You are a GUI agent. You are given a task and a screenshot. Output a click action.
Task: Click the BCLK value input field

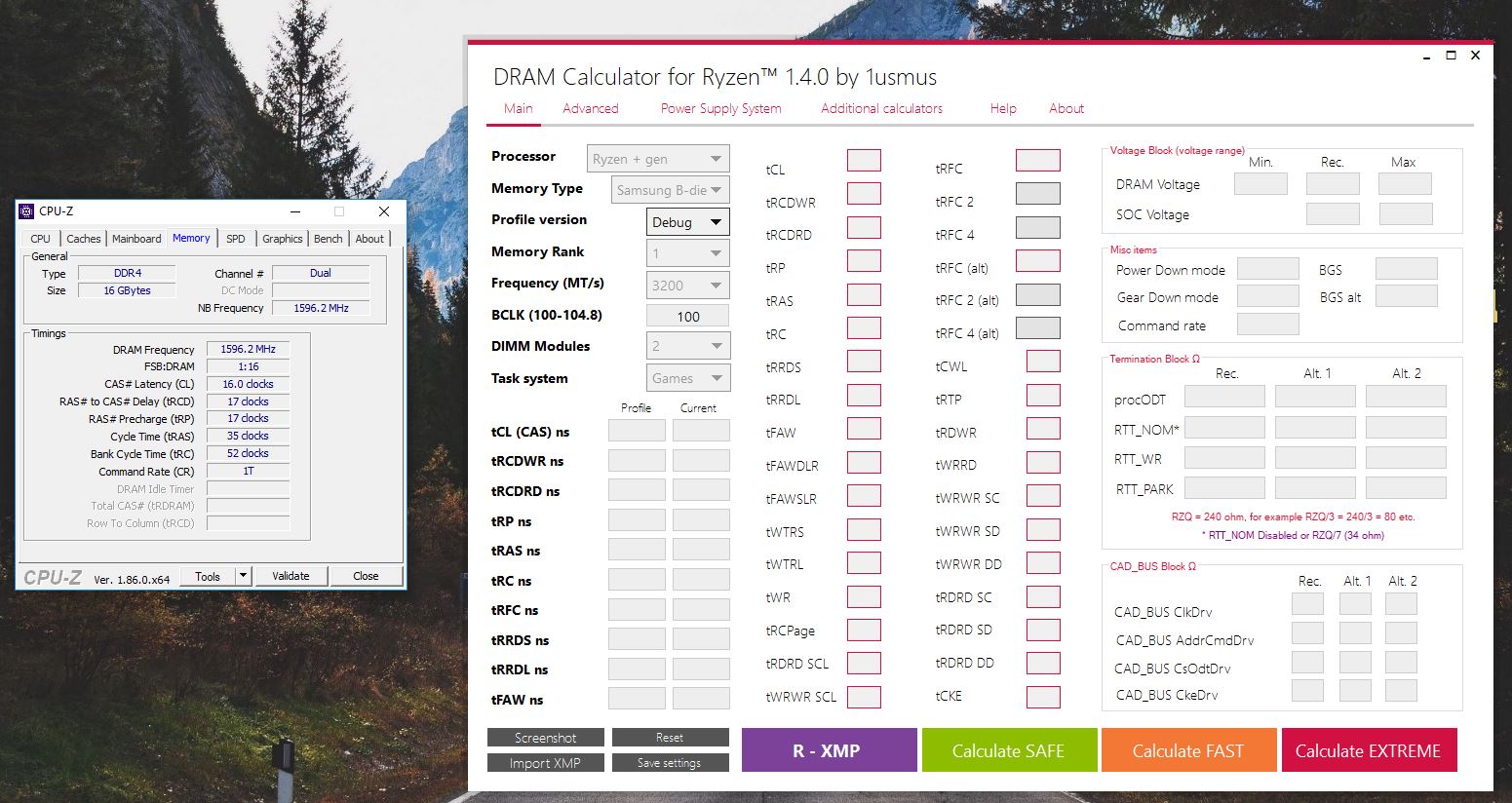[687, 316]
